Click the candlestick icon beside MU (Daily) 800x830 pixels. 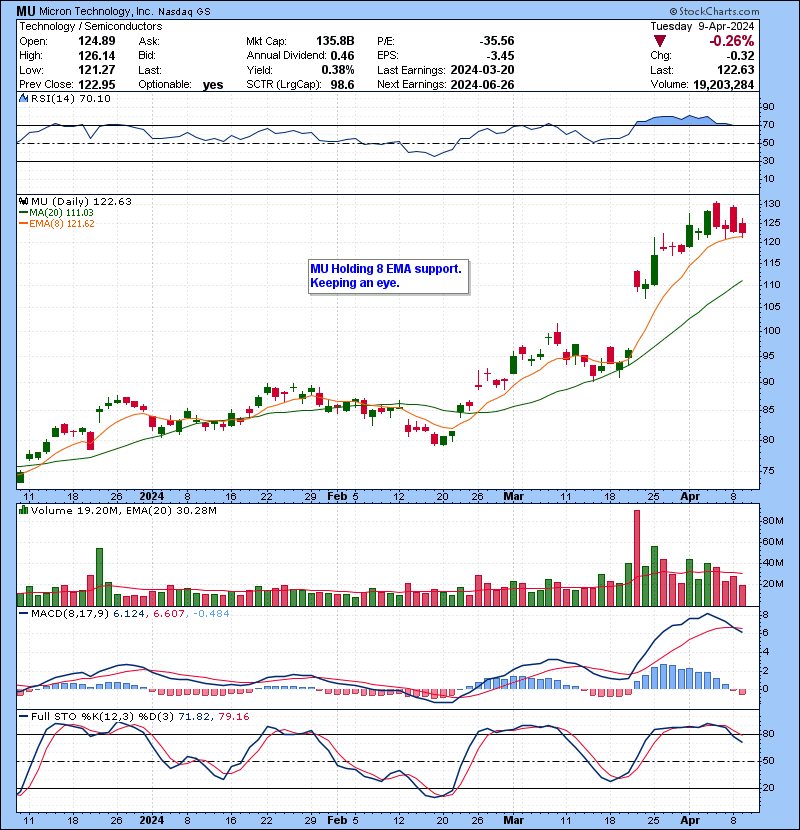tap(24, 201)
